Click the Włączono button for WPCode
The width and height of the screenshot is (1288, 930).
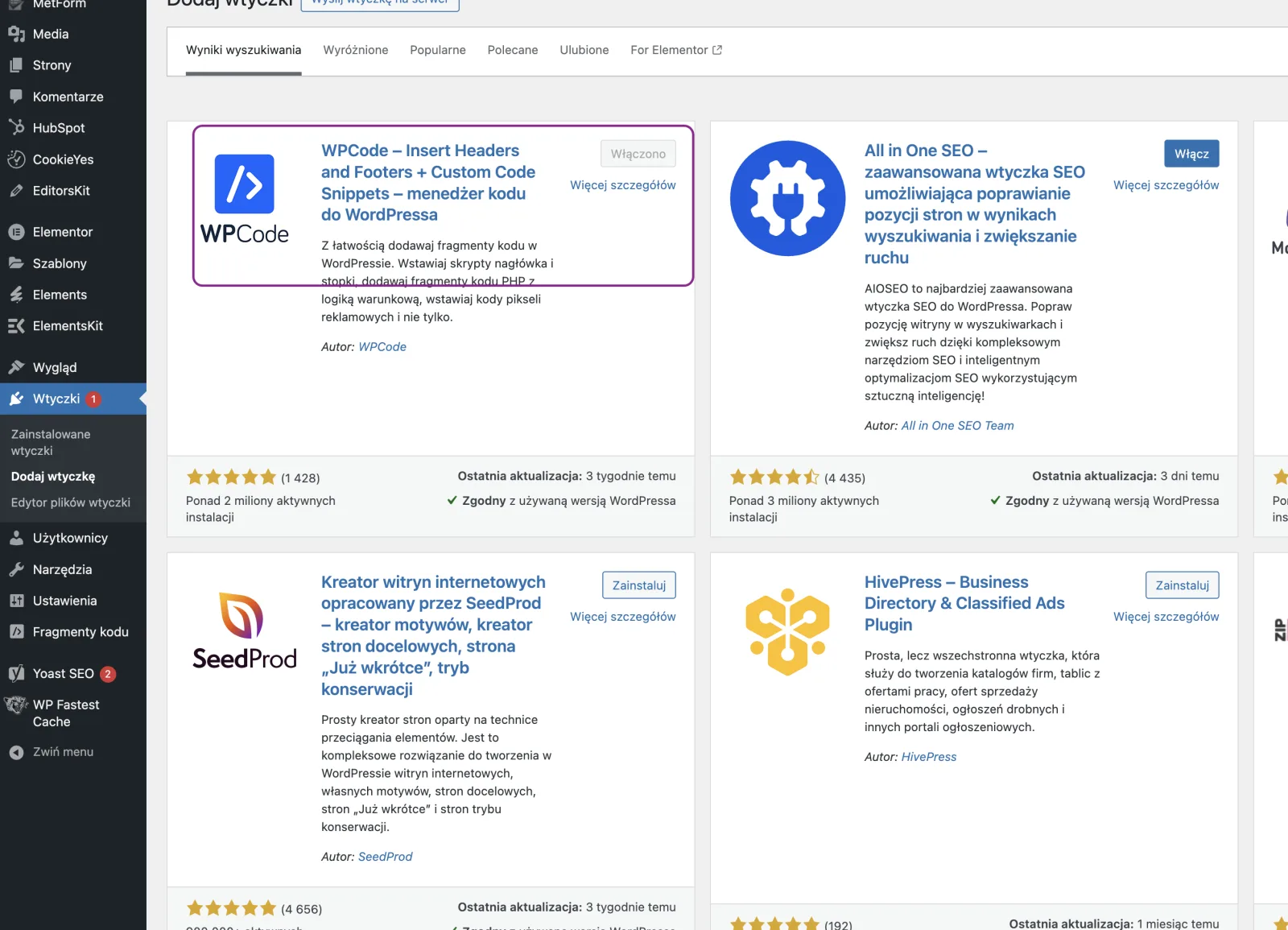[x=638, y=154]
